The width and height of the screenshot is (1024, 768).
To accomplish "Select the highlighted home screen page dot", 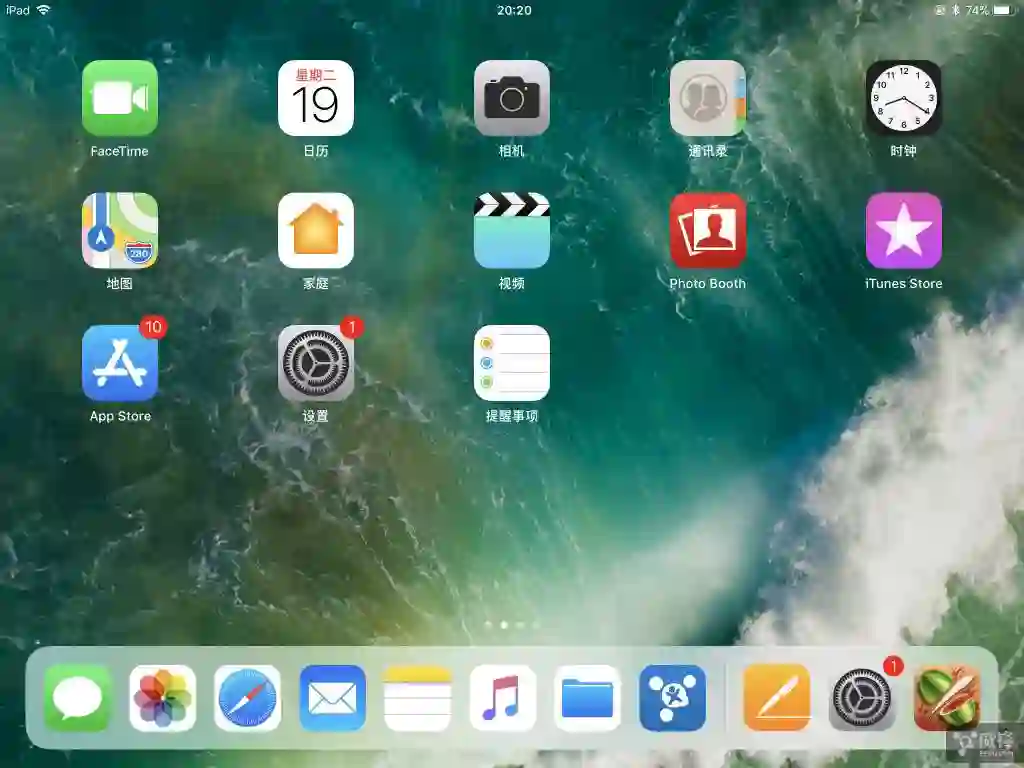I will pos(504,625).
